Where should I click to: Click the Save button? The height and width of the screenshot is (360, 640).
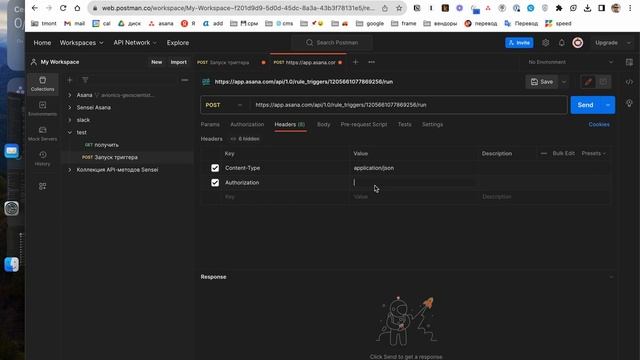click(542, 82)
